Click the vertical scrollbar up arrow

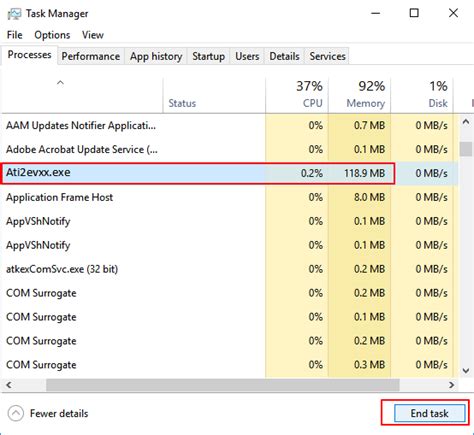point(466,122)
